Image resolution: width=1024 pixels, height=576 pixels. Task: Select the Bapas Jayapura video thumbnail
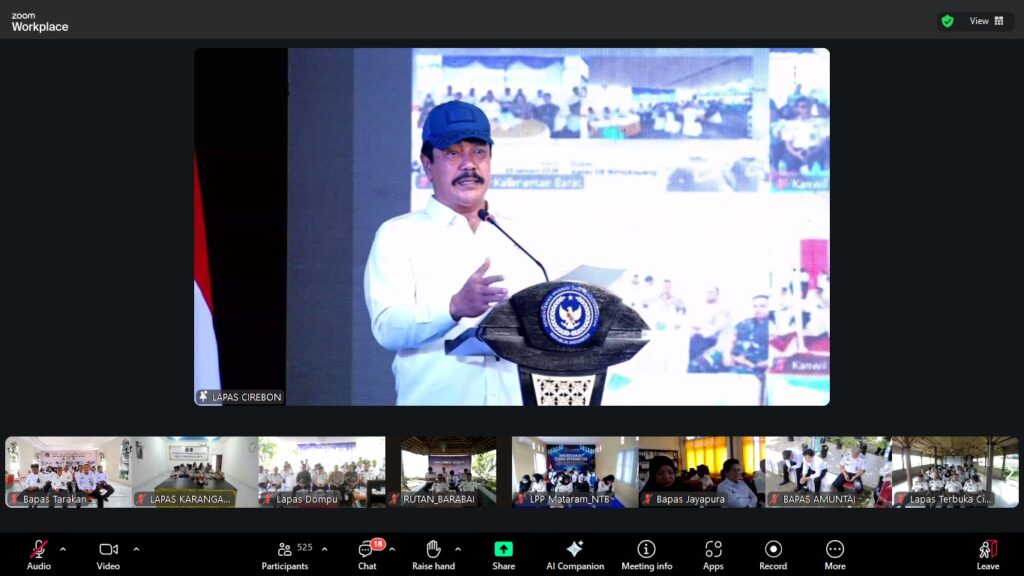700,471
